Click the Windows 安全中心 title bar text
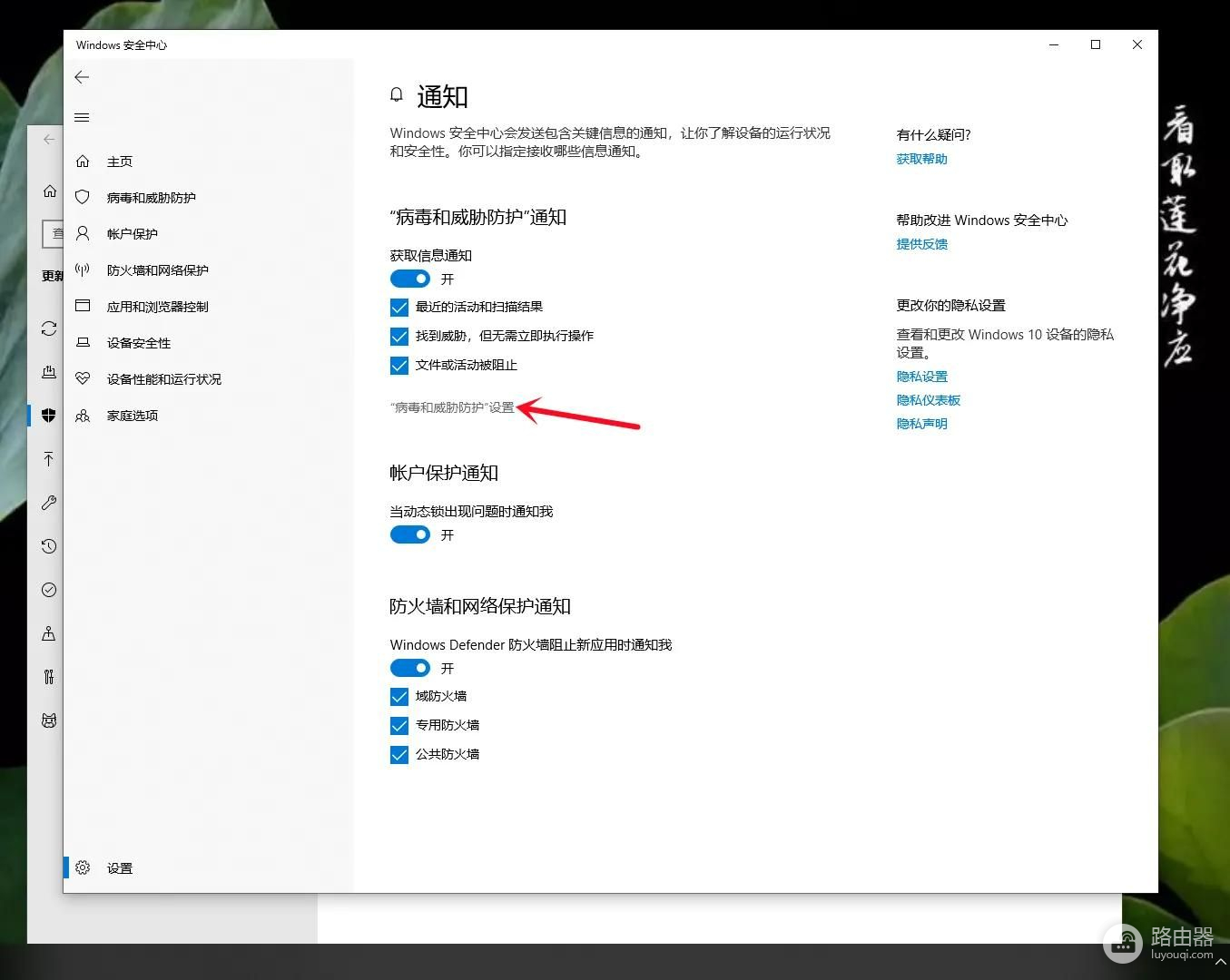Screen dimensions: 1230x980 pos(122,44)
